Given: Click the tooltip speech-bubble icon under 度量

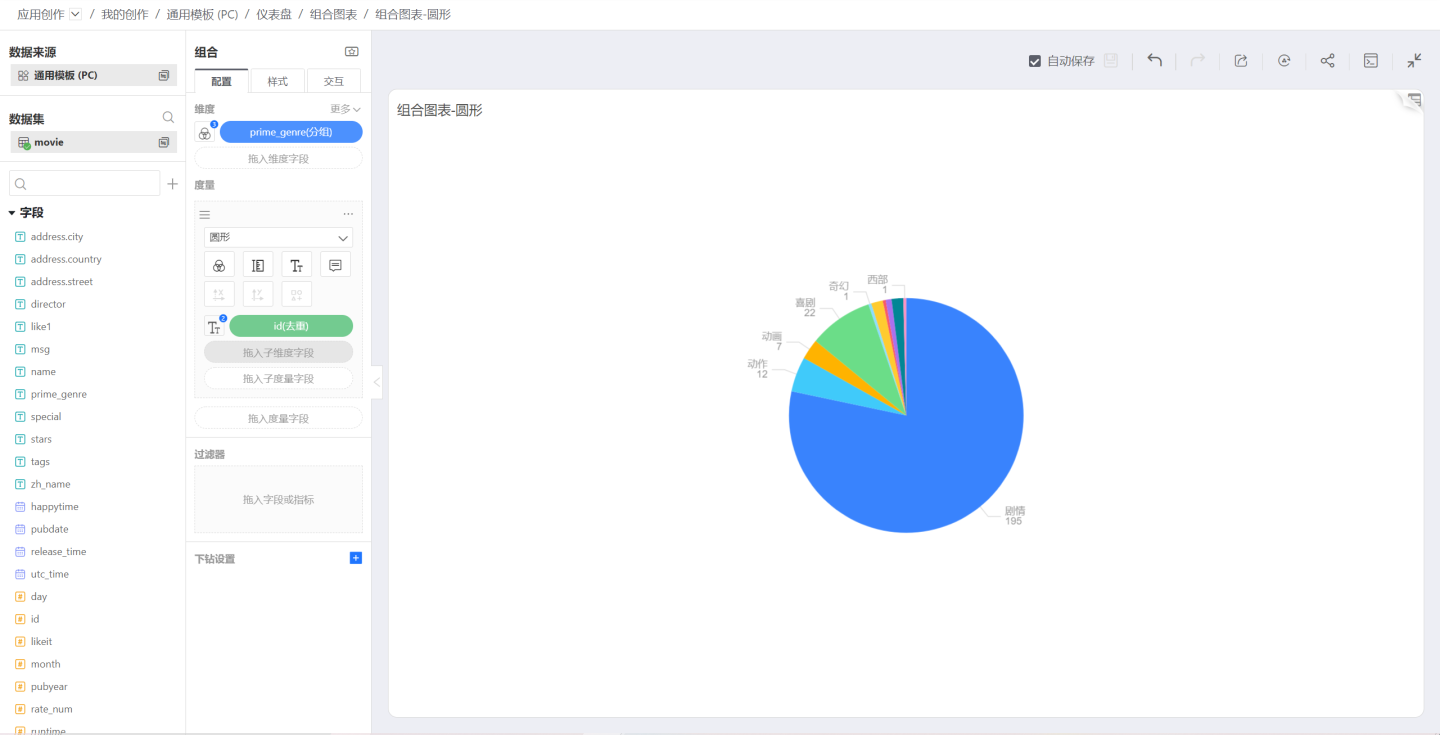Looking at the screenshot, I should [335, 265].
